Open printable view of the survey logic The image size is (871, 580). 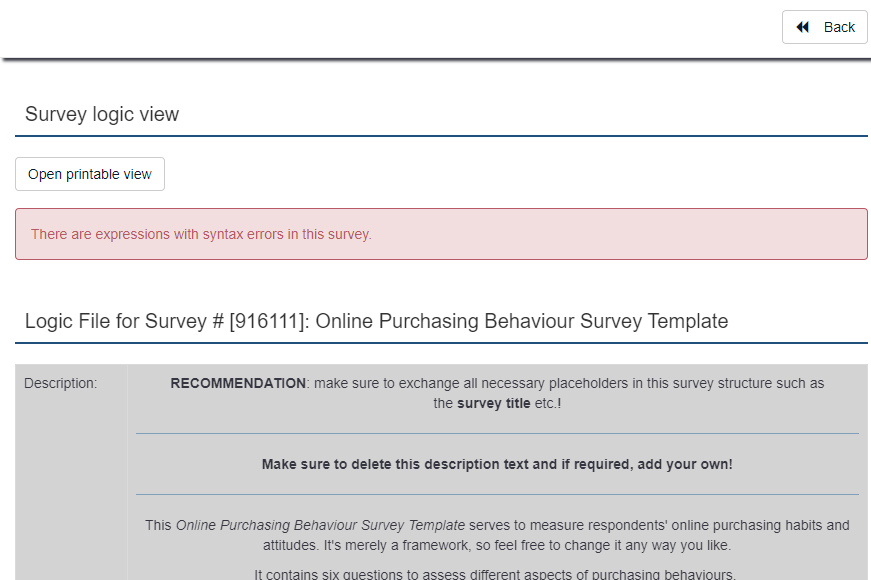[90, 174]
